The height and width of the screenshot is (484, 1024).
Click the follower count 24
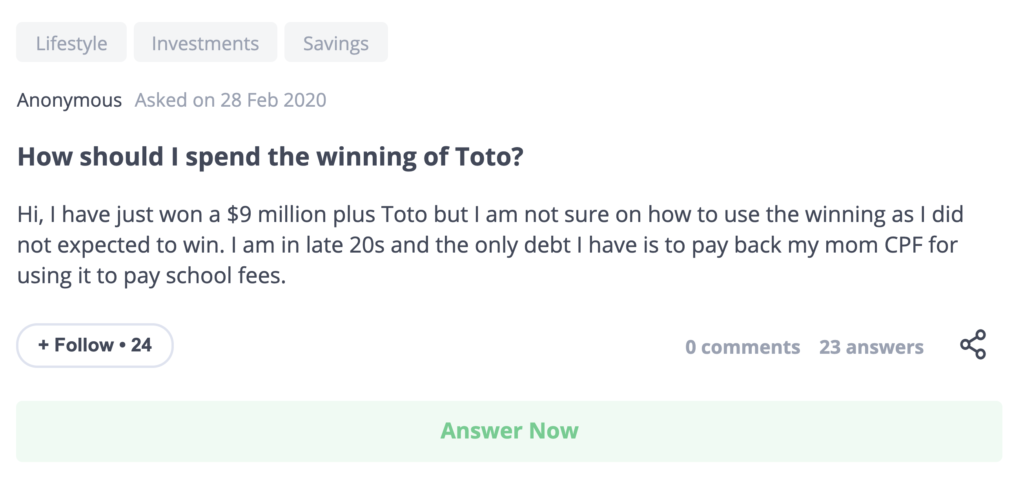(141, 345)
